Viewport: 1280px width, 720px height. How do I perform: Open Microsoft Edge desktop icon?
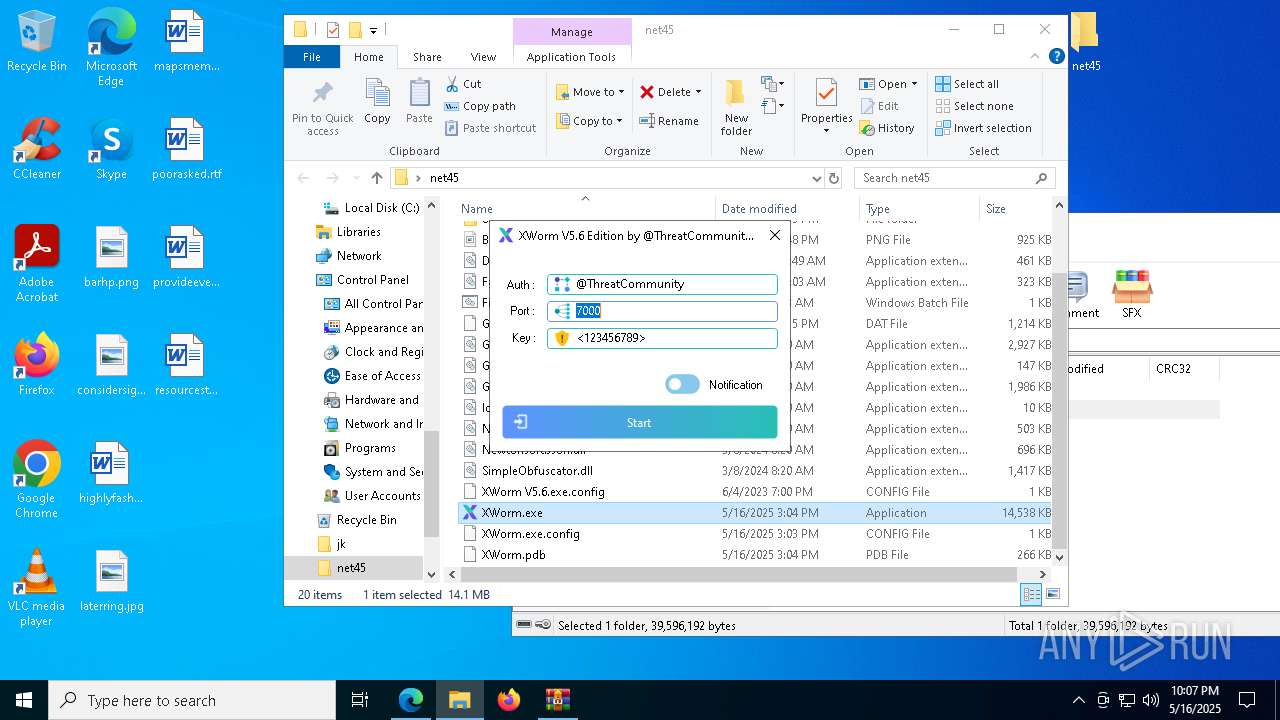click(111, 48)
